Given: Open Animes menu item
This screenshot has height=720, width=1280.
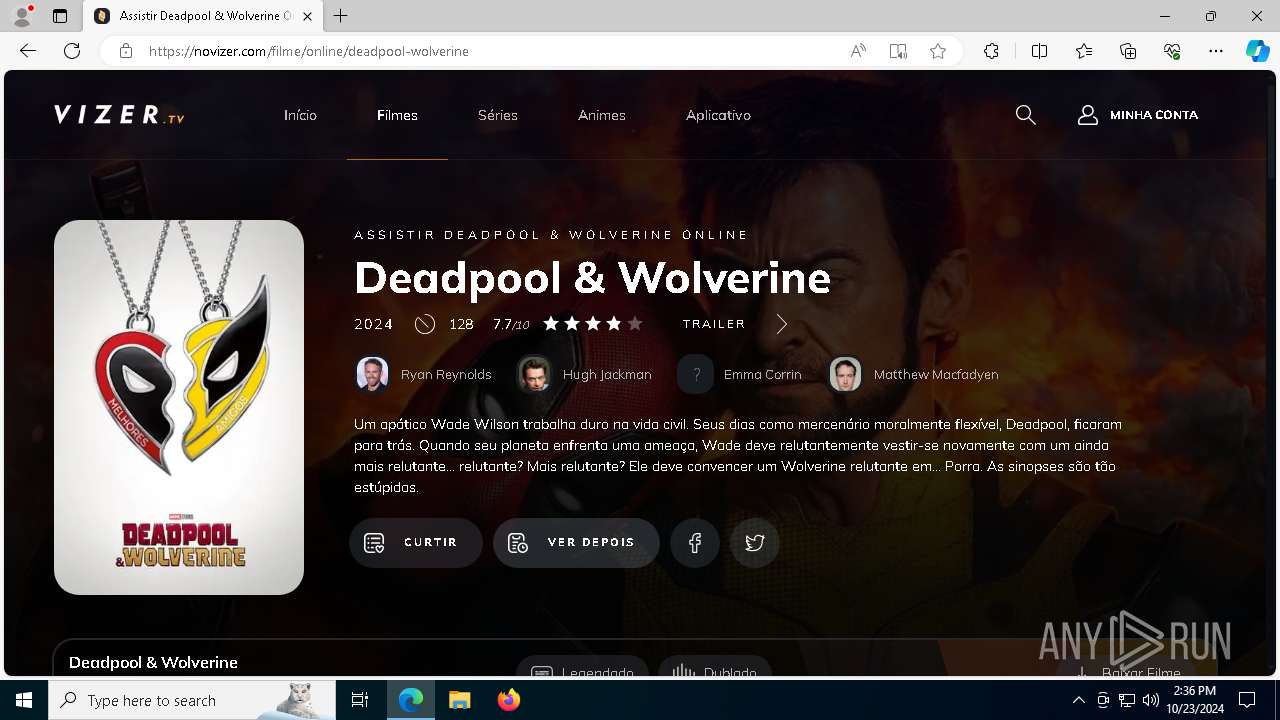Looking at the screenshot, I should [x=602, y=115].
